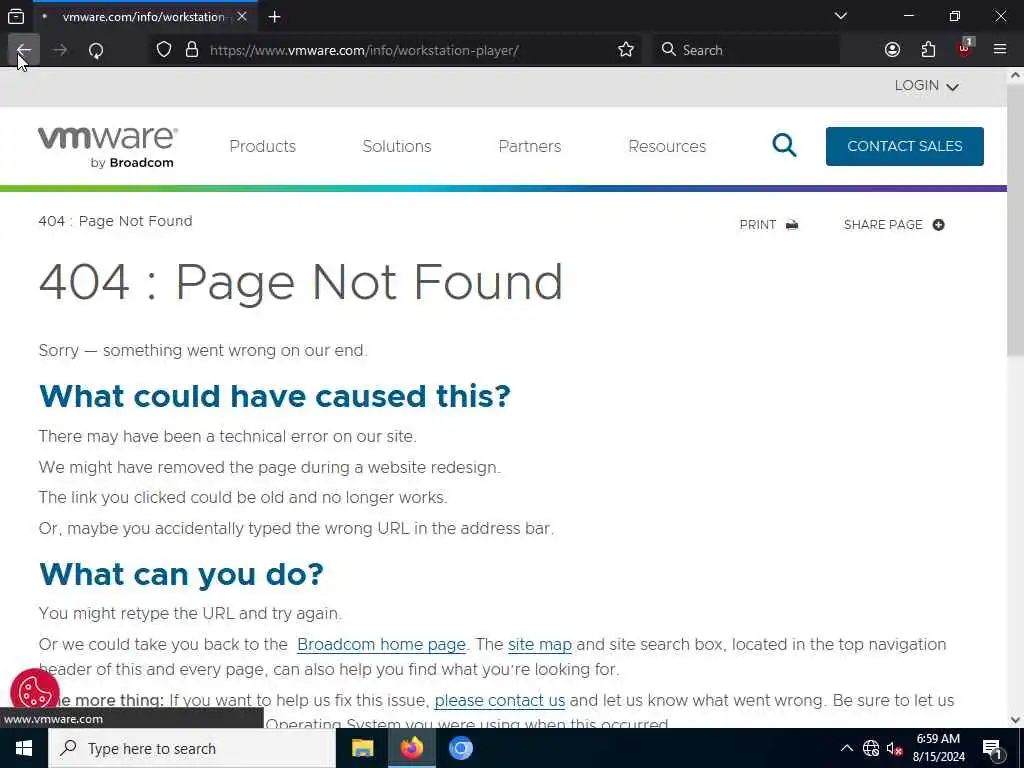Select the vmware.com/info/workstation tab

144,17
